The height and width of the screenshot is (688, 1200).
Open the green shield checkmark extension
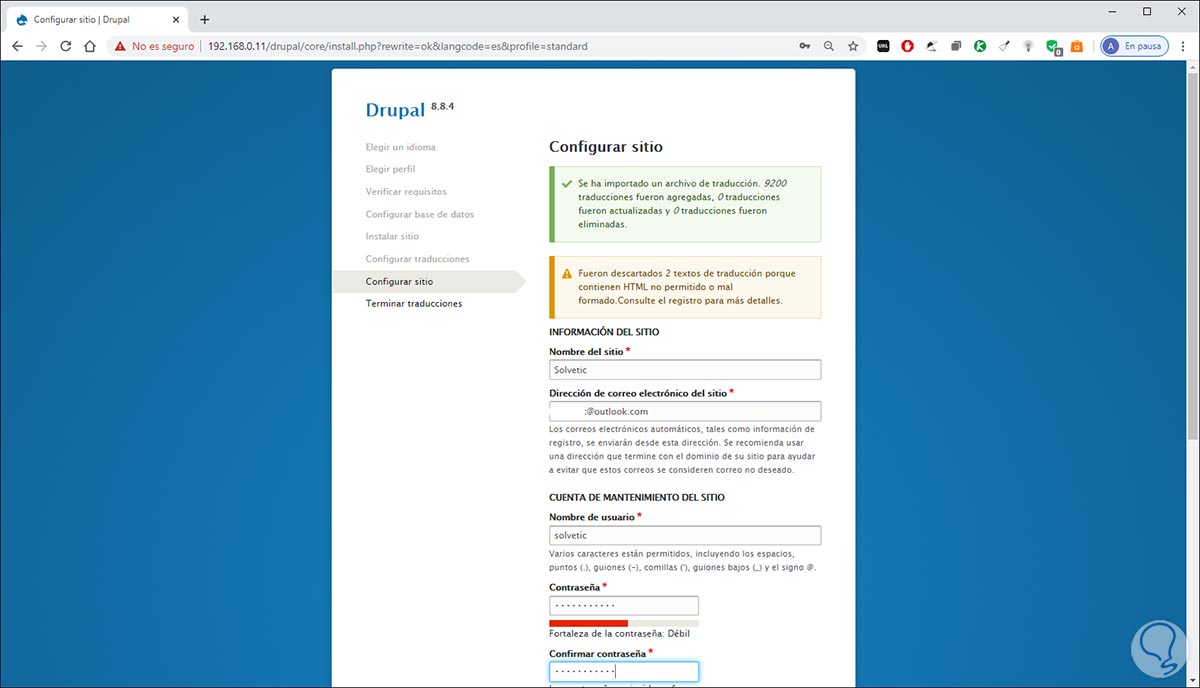click(1053, 46)
